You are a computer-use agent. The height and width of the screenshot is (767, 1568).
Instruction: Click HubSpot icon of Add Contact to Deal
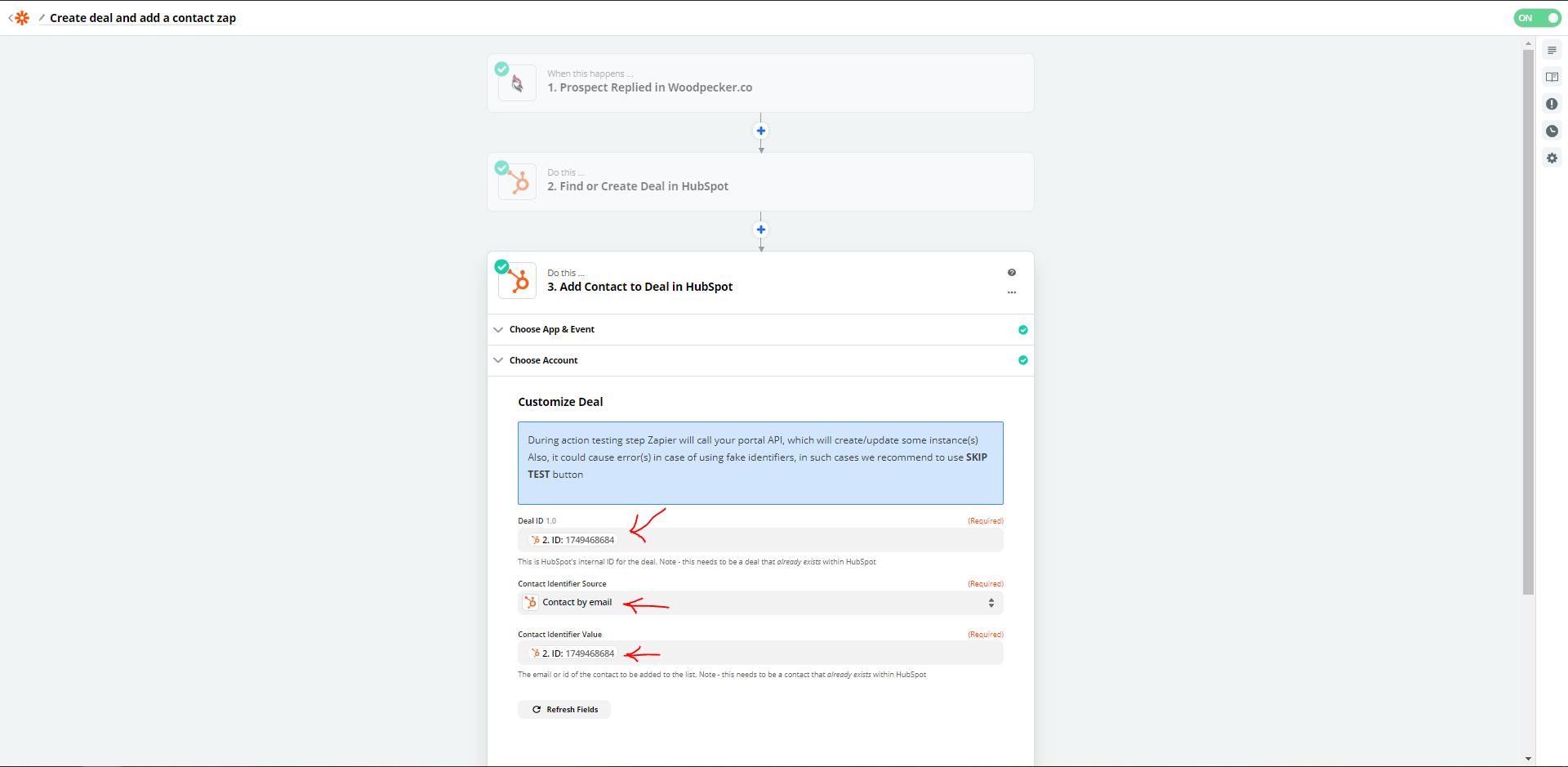517,281
